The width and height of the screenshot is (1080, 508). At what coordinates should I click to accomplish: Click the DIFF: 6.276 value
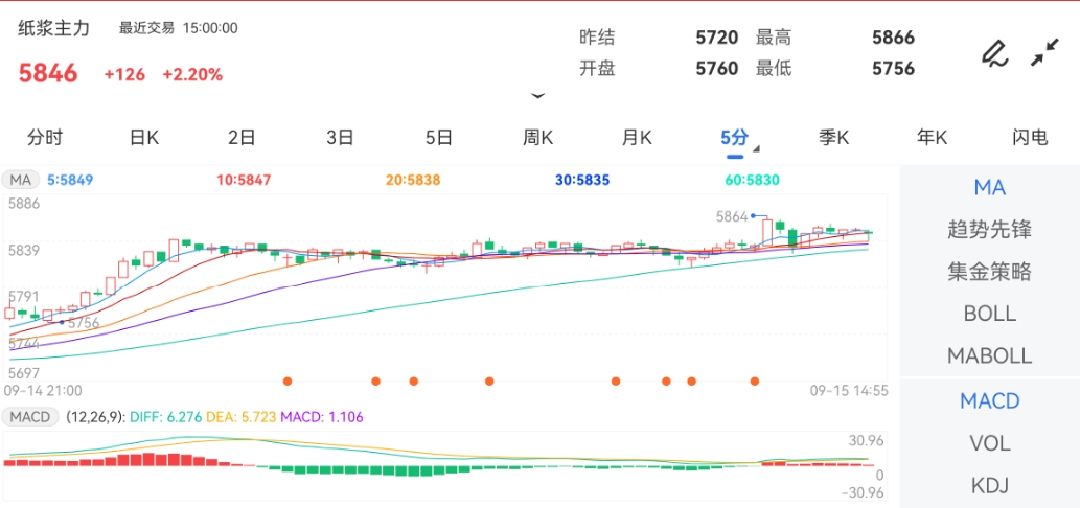click(164, 416)
